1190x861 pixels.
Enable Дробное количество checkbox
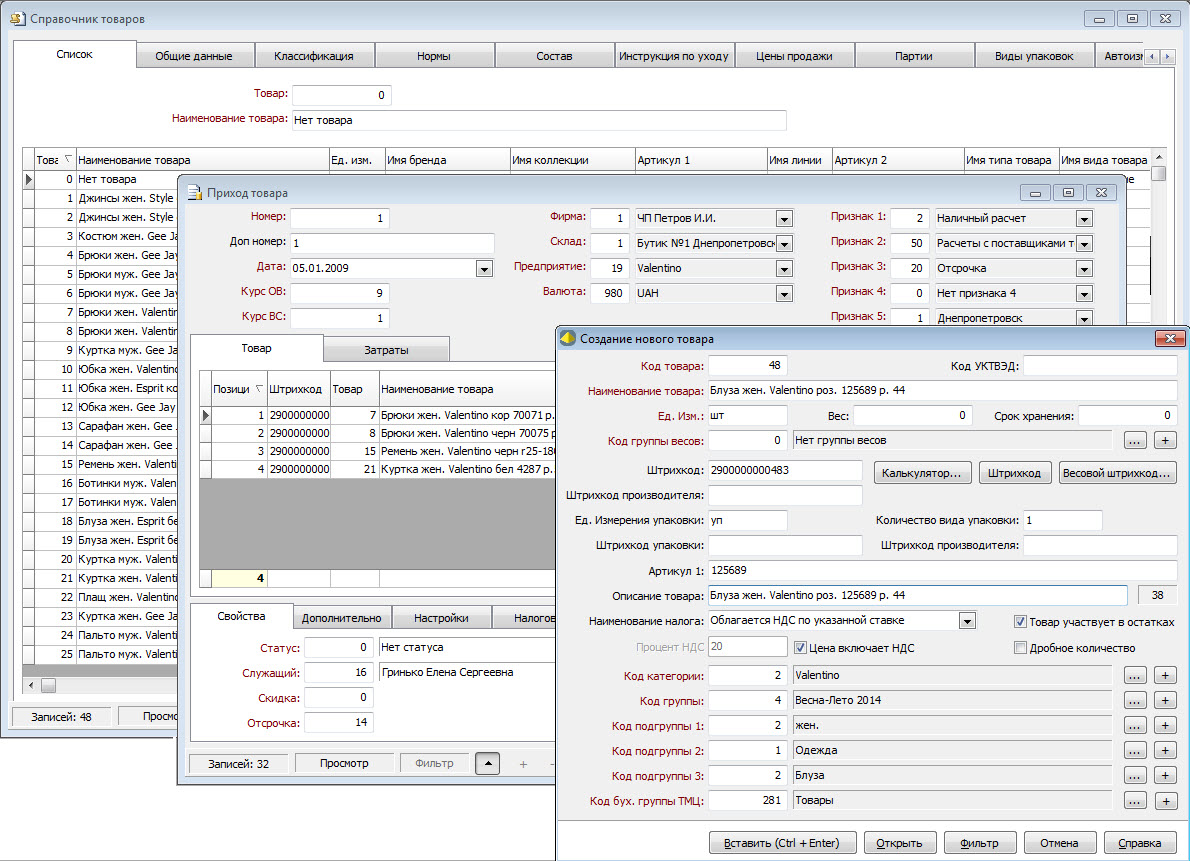coord(1020,648)
